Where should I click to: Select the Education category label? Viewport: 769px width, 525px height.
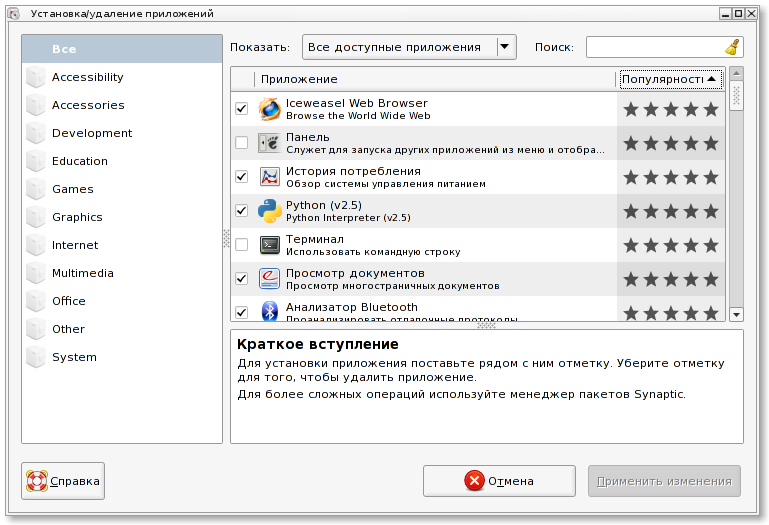coord(80,161)
